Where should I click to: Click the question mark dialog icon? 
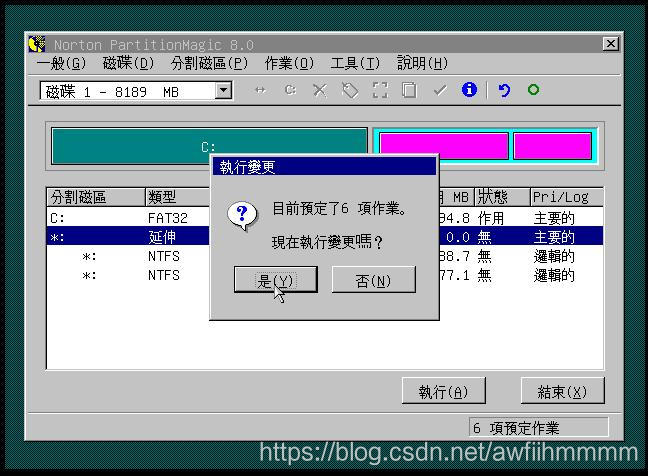point(242,215)
